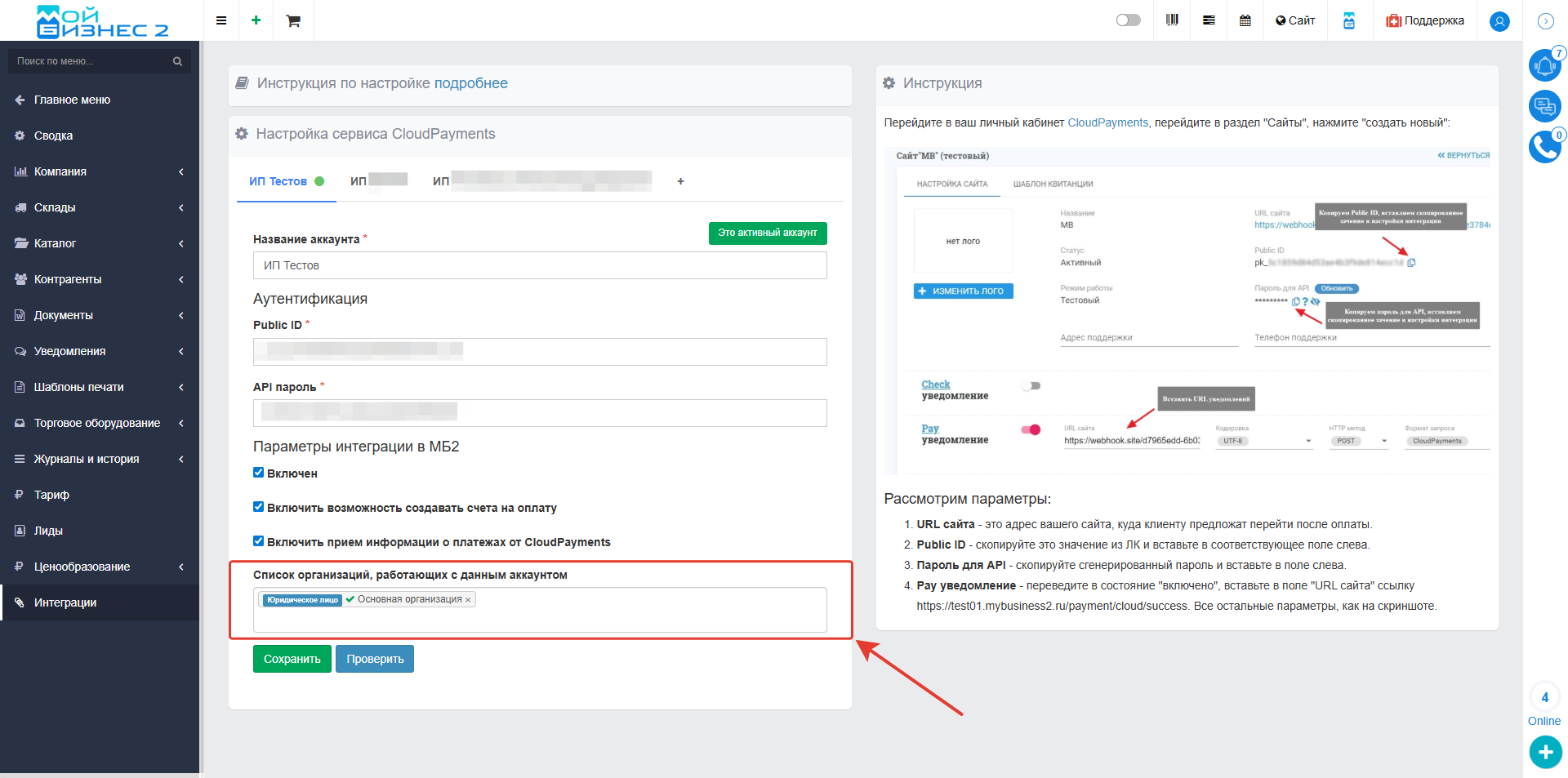Screen dimensions: 1568x778
Task: Expand the Компания menu section
Action: point(100,171)
